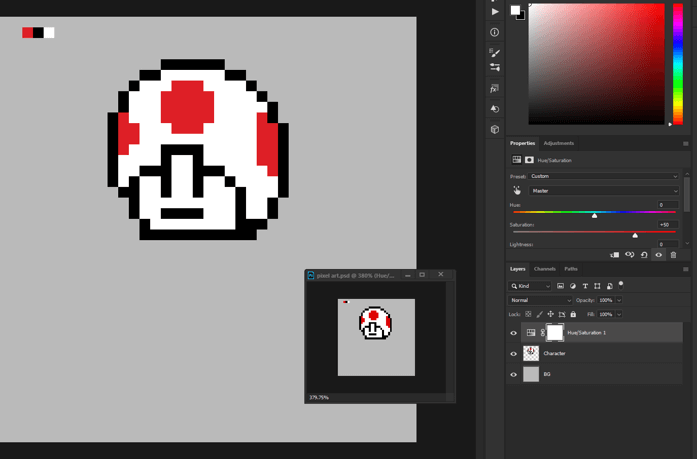
Task: Open the Preset Custom dropdown
Action: pyautogui.click(x=604, y=176)
